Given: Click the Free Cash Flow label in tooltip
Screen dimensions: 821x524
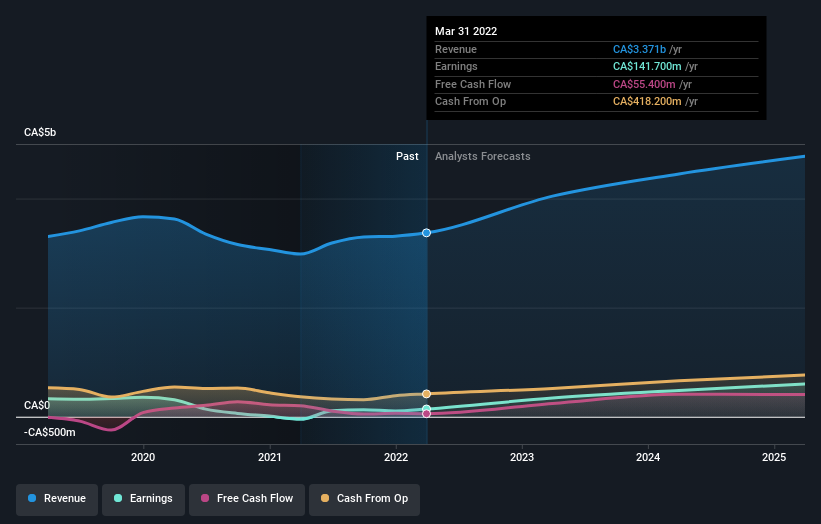Looking at the screenshot, I should pyautogui.click(x=473, y=84).
